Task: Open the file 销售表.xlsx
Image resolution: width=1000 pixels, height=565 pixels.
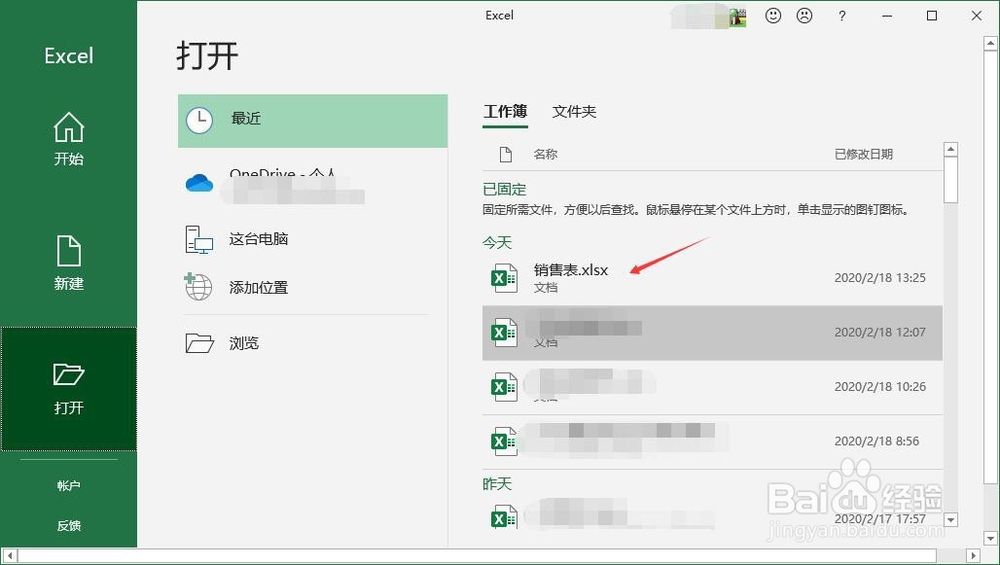Action: click(x=712, y=277)
